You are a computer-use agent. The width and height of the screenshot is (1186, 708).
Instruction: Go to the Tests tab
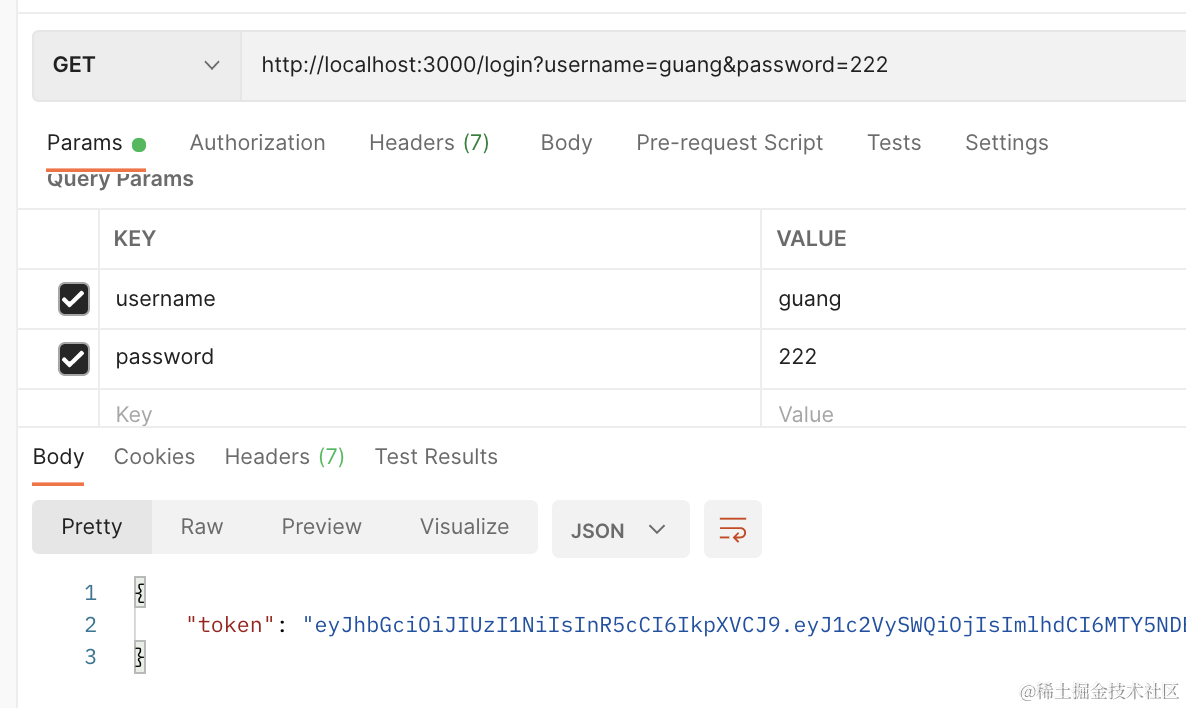point(893,143)
